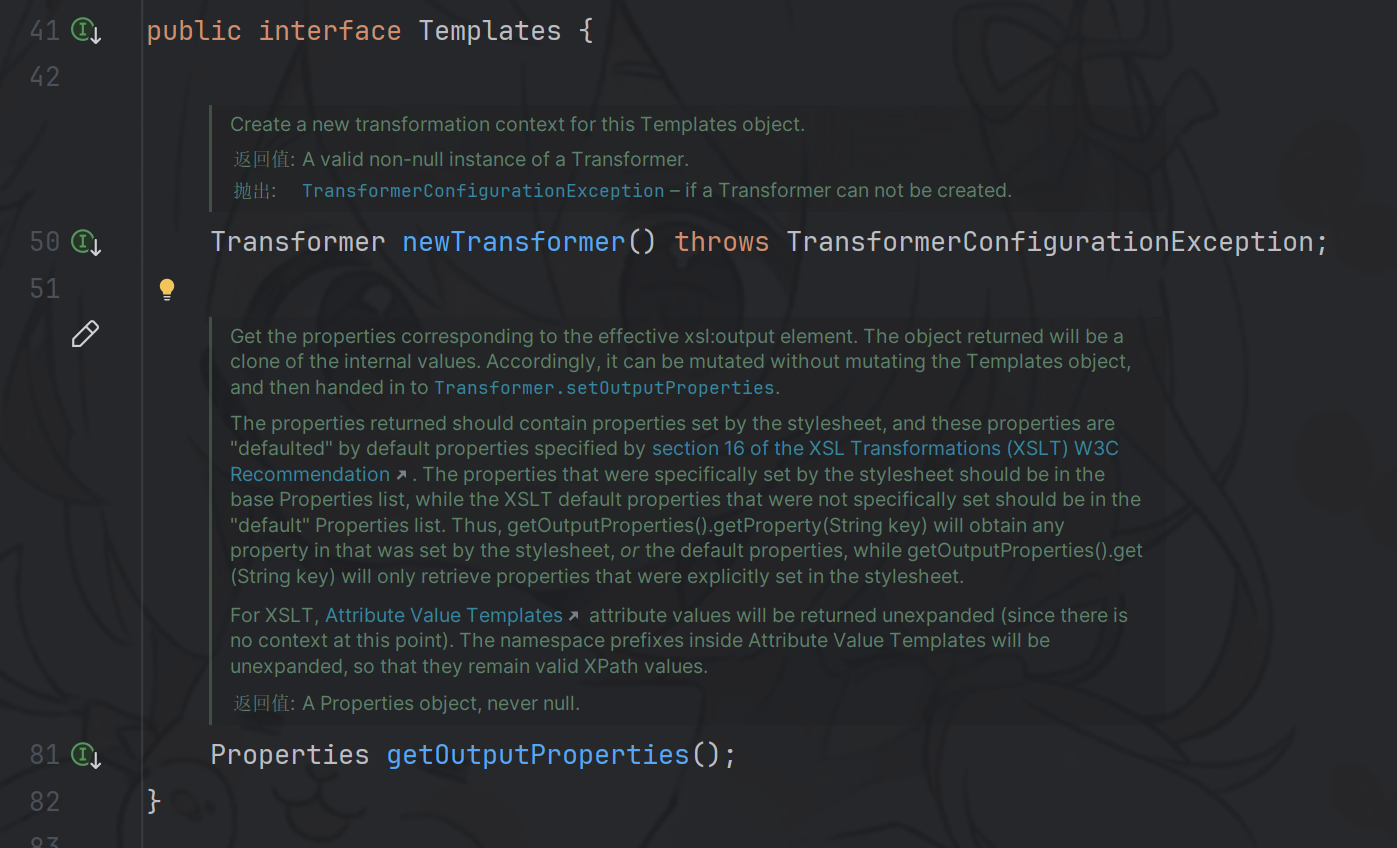Click the yellow light bulb intention icon

pos(167,289)
